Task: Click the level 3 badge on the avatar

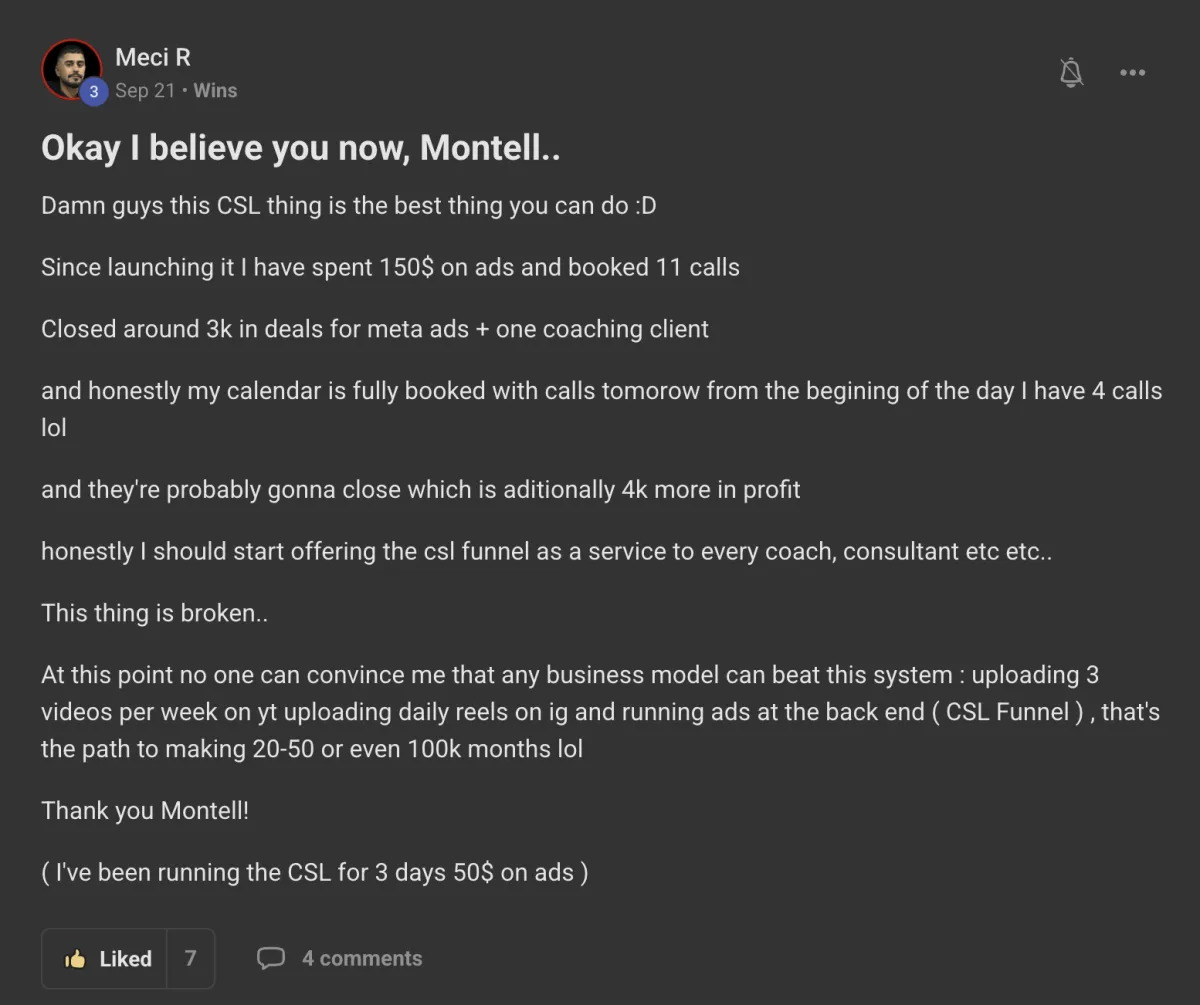Action: [94, 92]
